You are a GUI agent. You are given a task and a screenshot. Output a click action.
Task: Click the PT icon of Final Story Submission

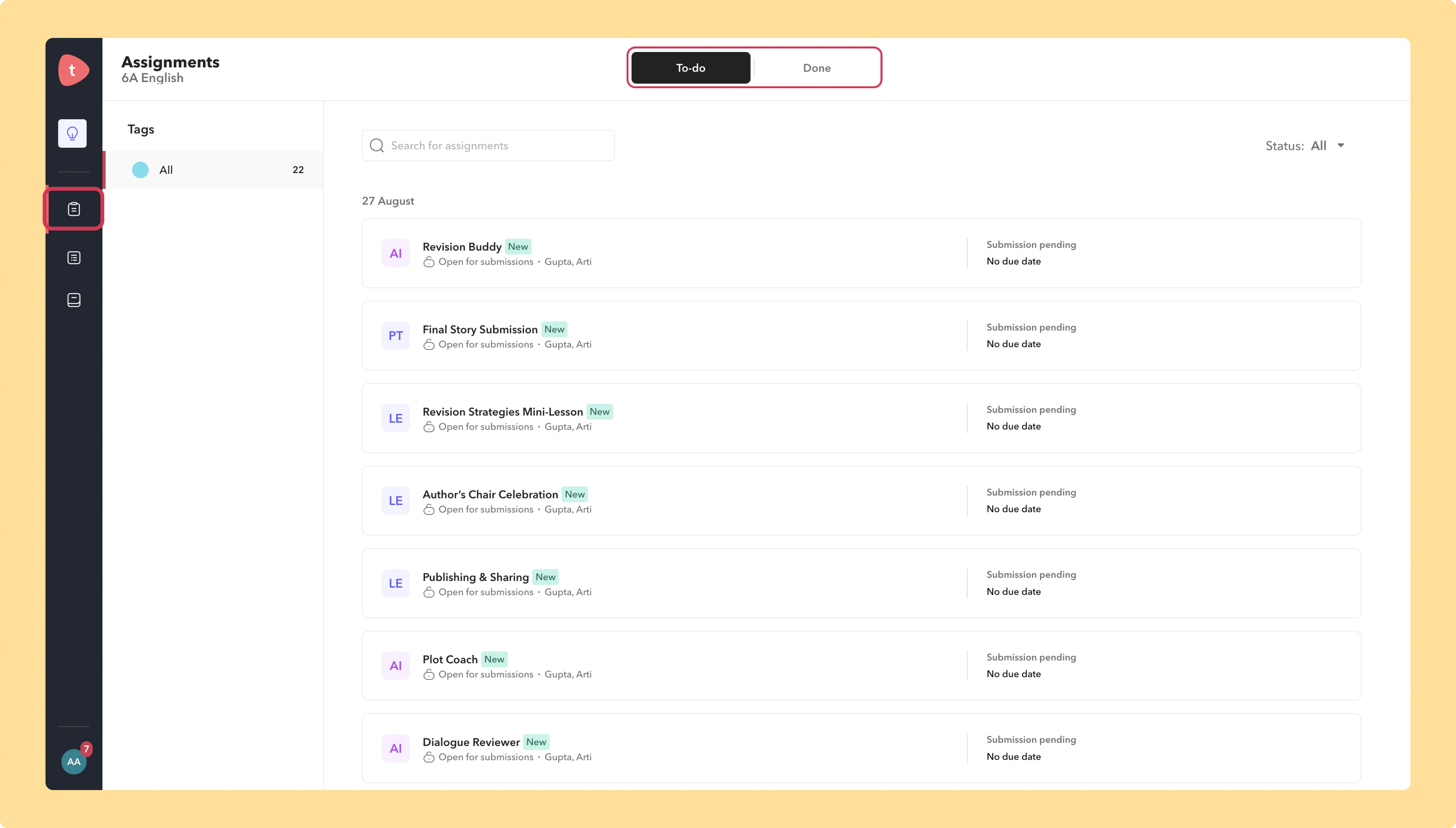(396, 336)
